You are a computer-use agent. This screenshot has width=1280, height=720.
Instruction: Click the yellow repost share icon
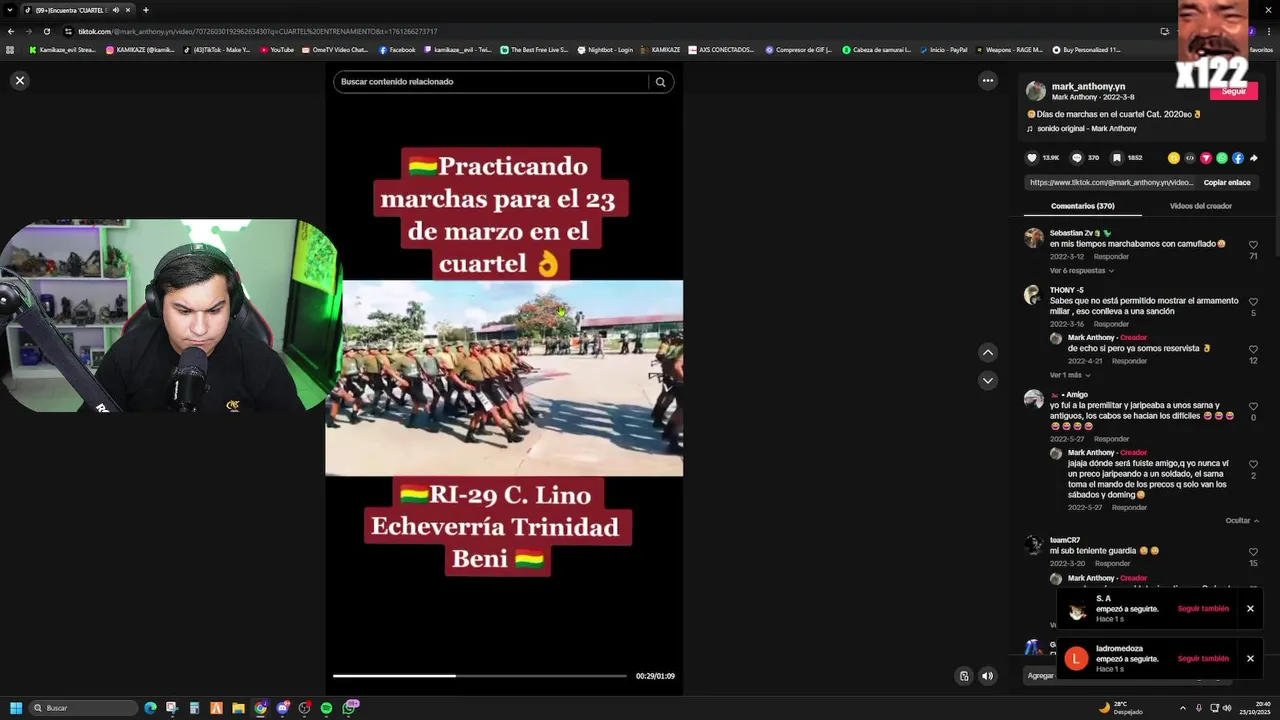click(1174, 158)
